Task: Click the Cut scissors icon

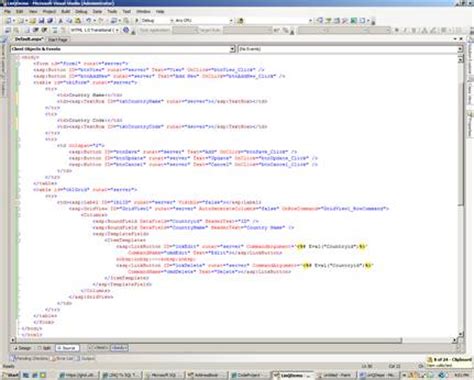Action: [x=61, y=21]
